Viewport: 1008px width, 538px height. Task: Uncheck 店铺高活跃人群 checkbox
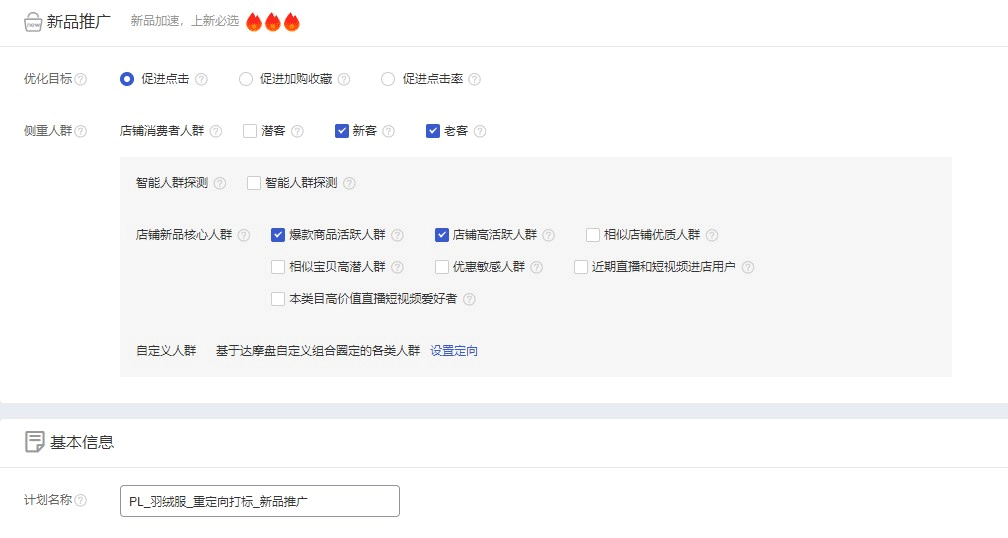tap(442, 235)
